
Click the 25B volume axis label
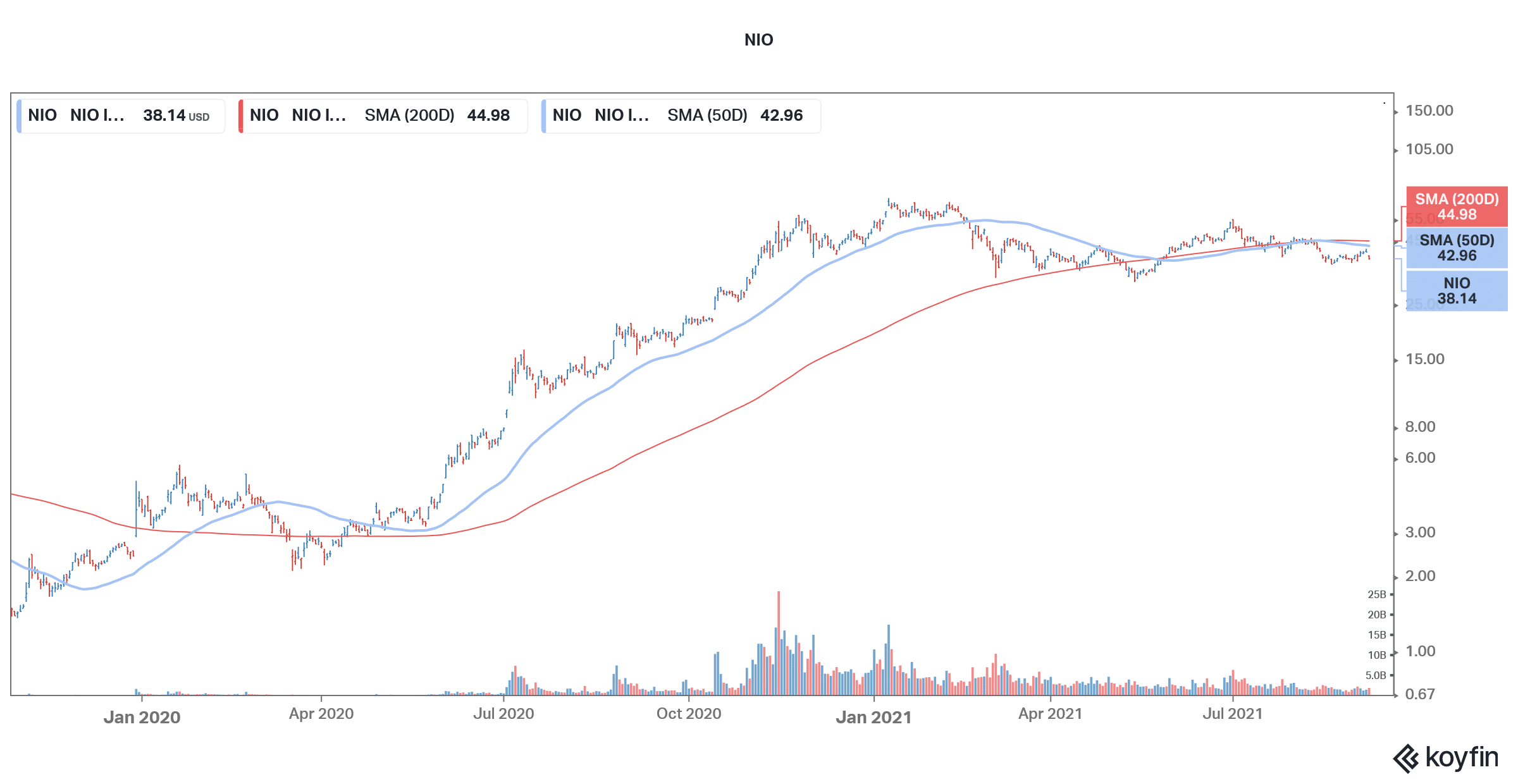1376,594
